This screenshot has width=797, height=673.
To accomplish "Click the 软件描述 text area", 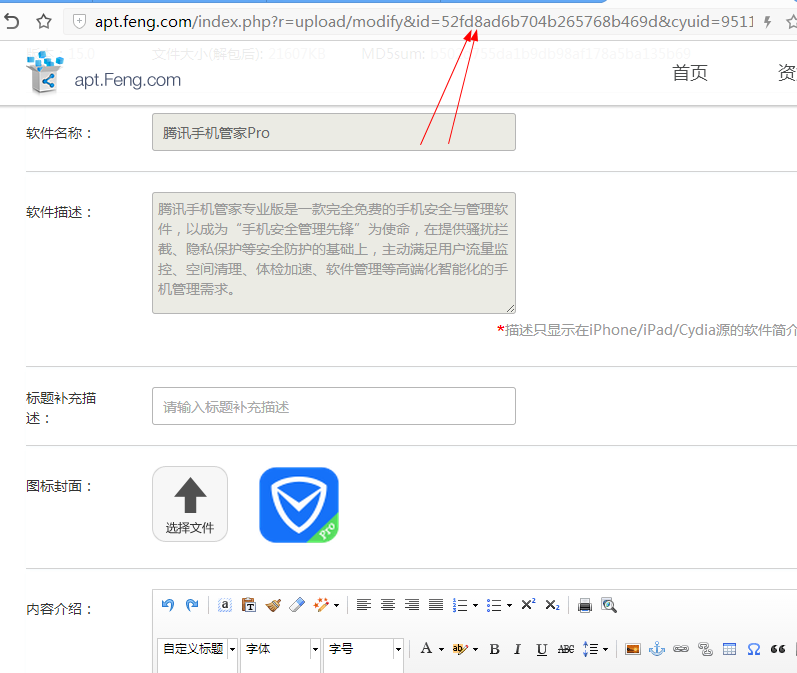I will point(334,253).
